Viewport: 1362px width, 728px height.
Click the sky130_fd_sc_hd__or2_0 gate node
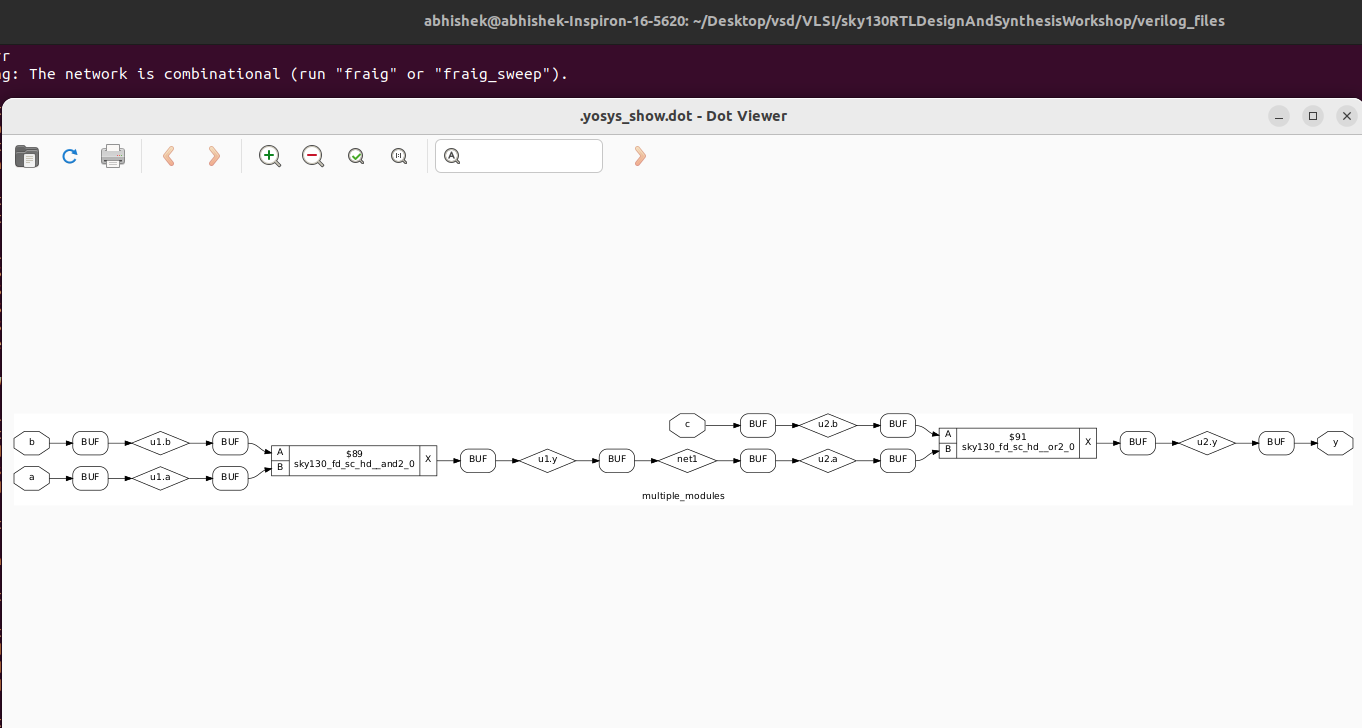point(1017,441)
